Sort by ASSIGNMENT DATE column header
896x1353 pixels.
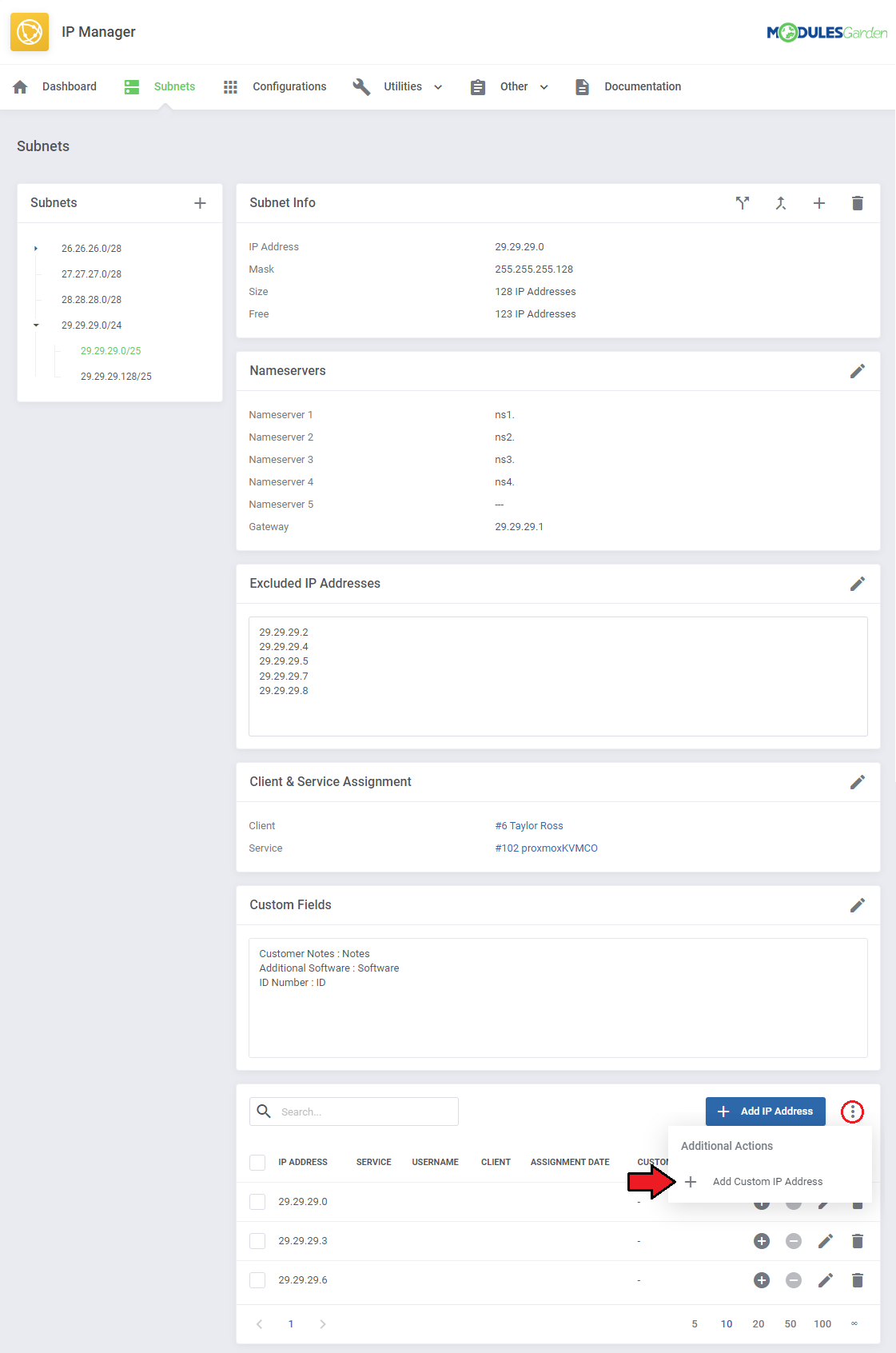coord(570,1163)
